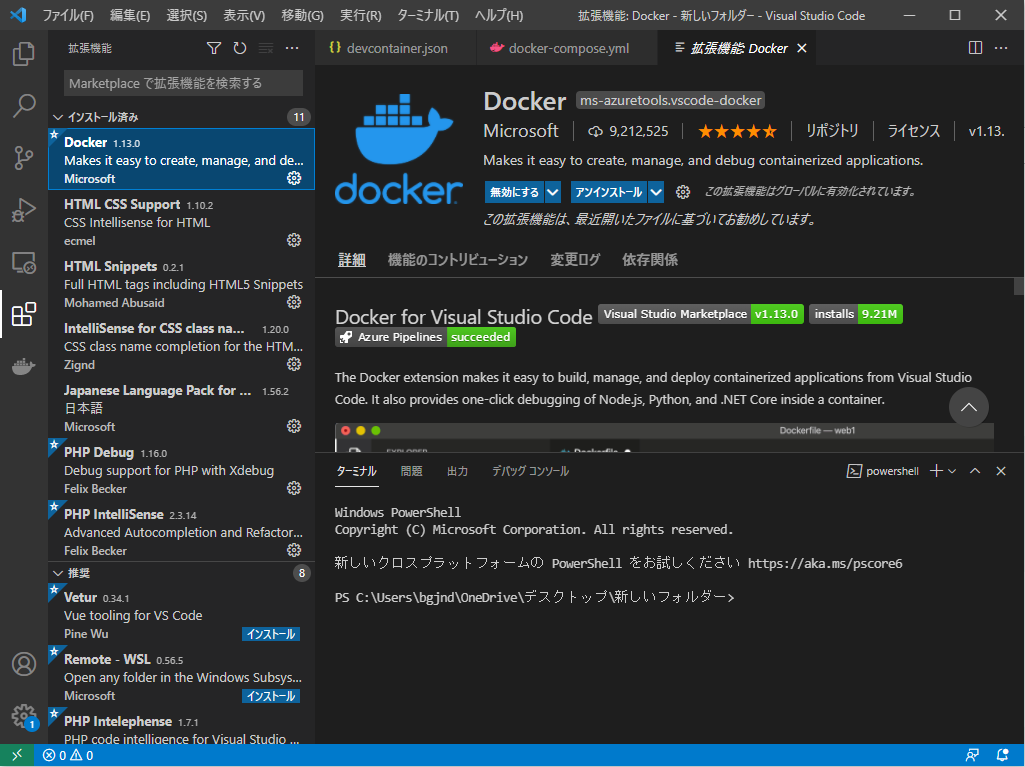Click アンインストール button
This screenshot has width=1025, height=767.
click(609, 192)
